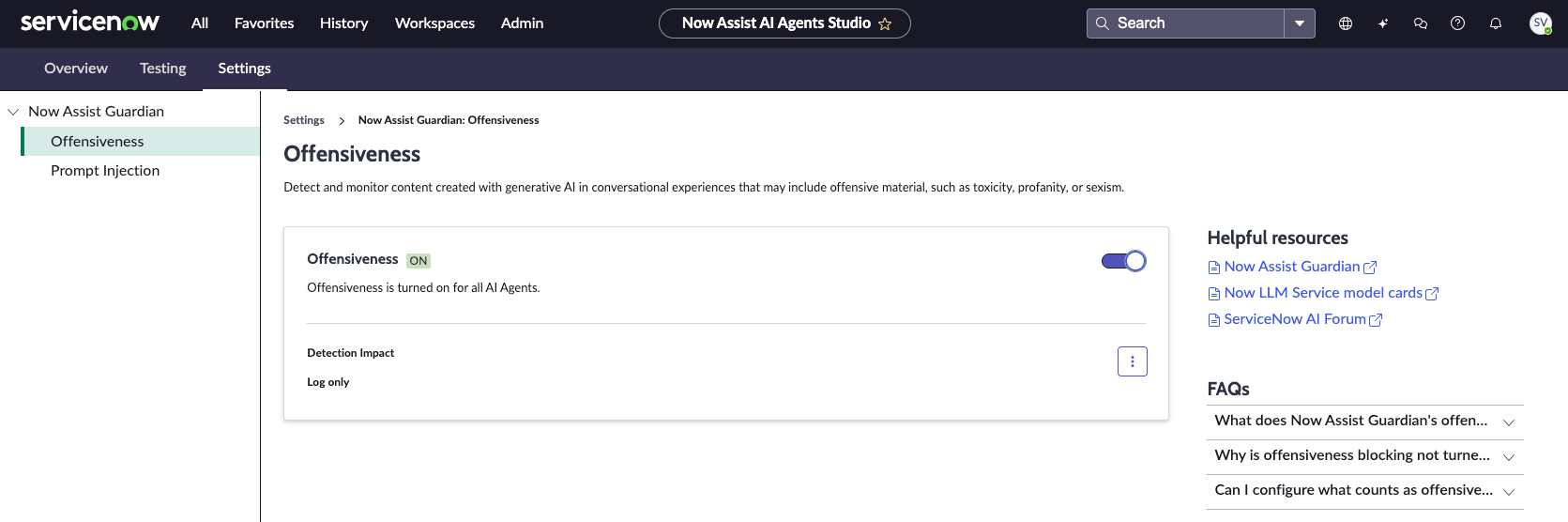
Task: Click external-link icon after ServiceNow AI Forum
Action: point(1376,320)
